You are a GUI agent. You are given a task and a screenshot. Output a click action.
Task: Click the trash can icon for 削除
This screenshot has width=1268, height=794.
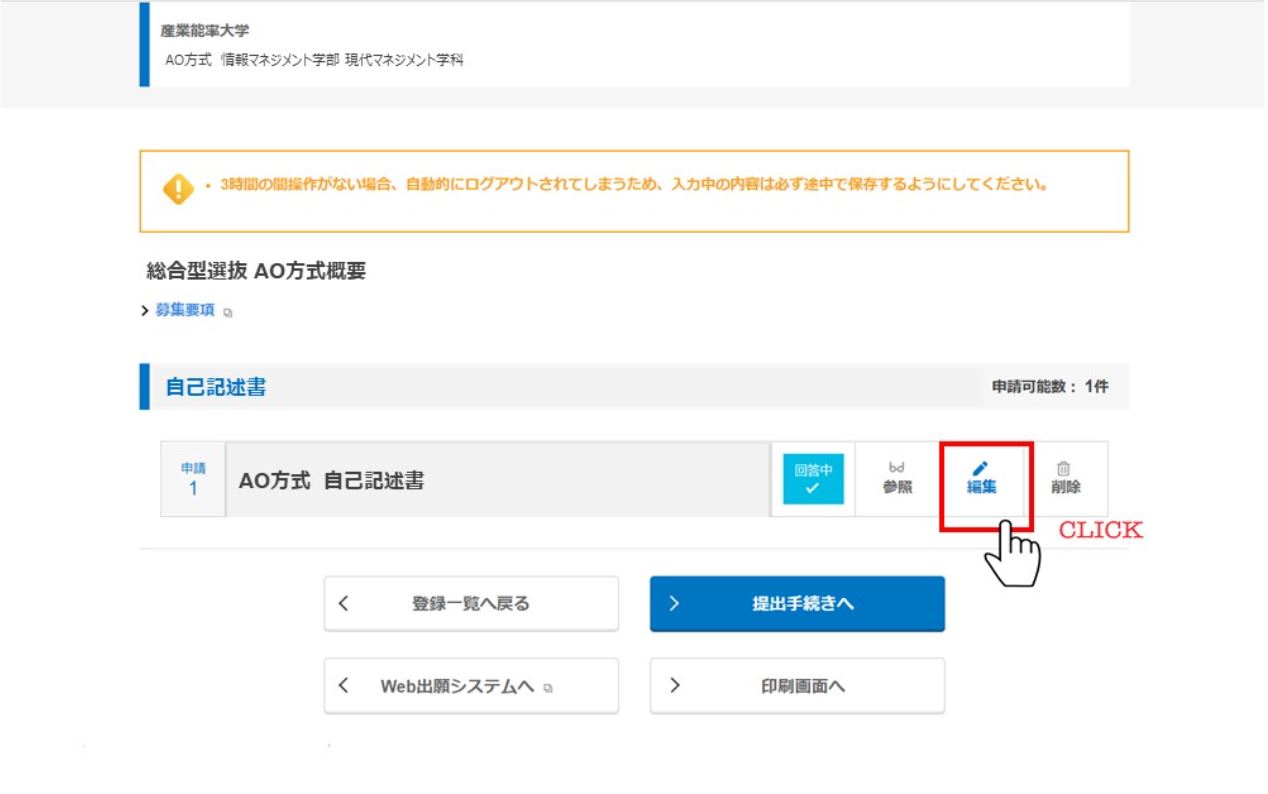1064,468
